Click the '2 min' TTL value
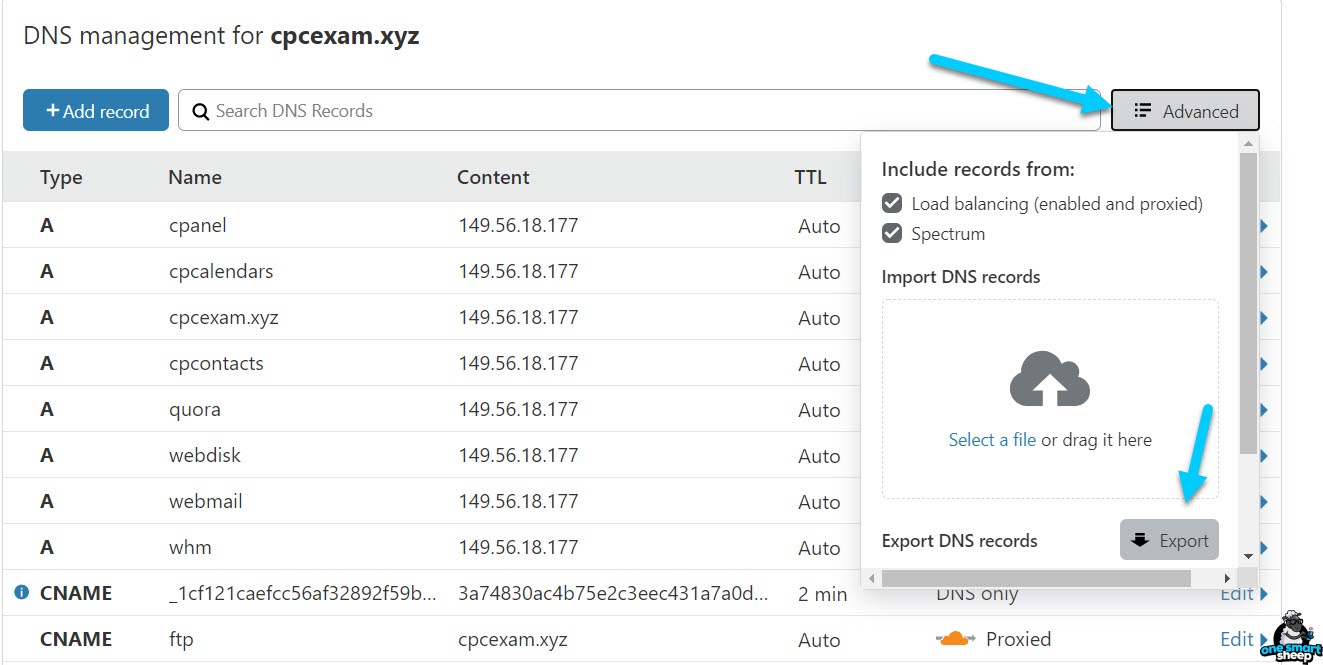Image resolution: width=1323 pixels, height=665 pixels. [823, 594]
